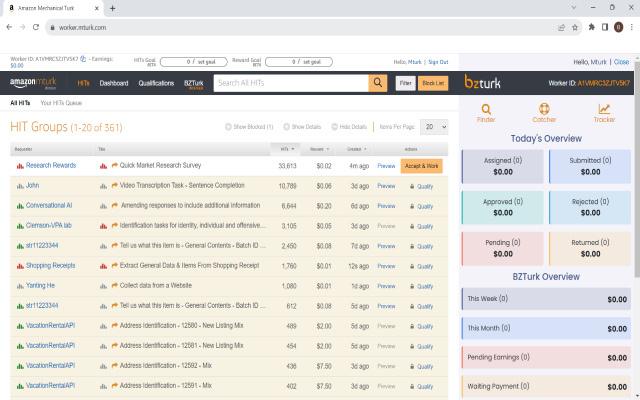Click the share arrow for Video Transcription Task

[115, 185]
